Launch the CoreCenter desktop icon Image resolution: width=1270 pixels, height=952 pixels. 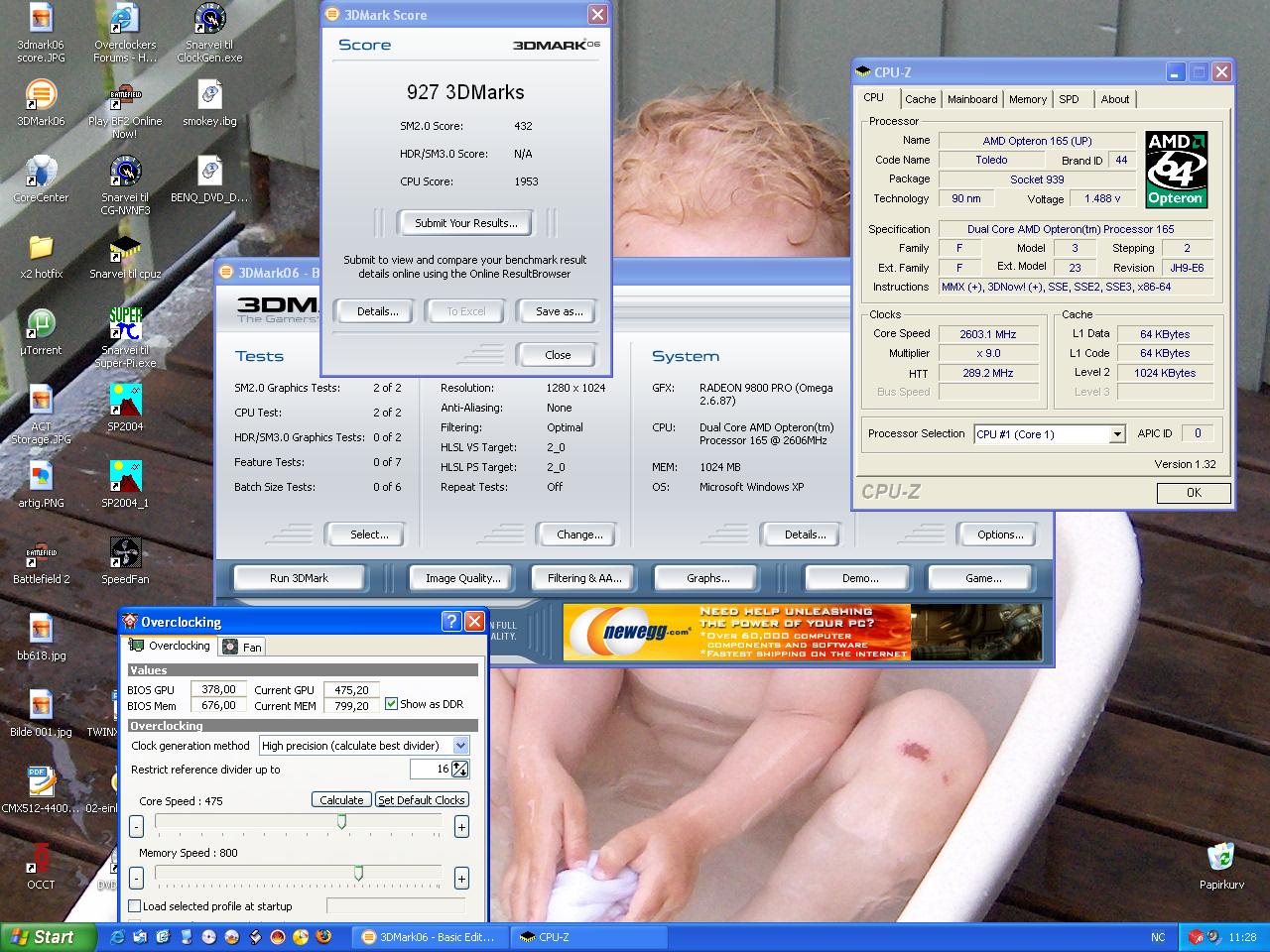pos(41,179)
